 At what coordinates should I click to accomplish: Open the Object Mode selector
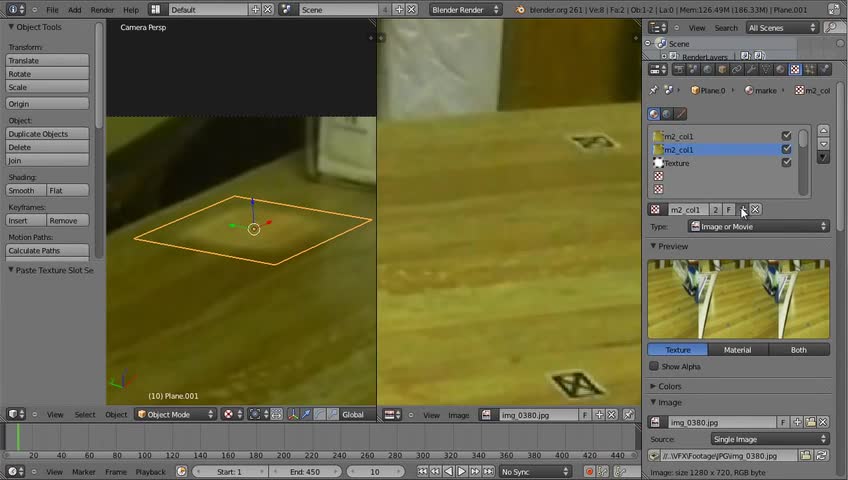click(x=175, y=415)
